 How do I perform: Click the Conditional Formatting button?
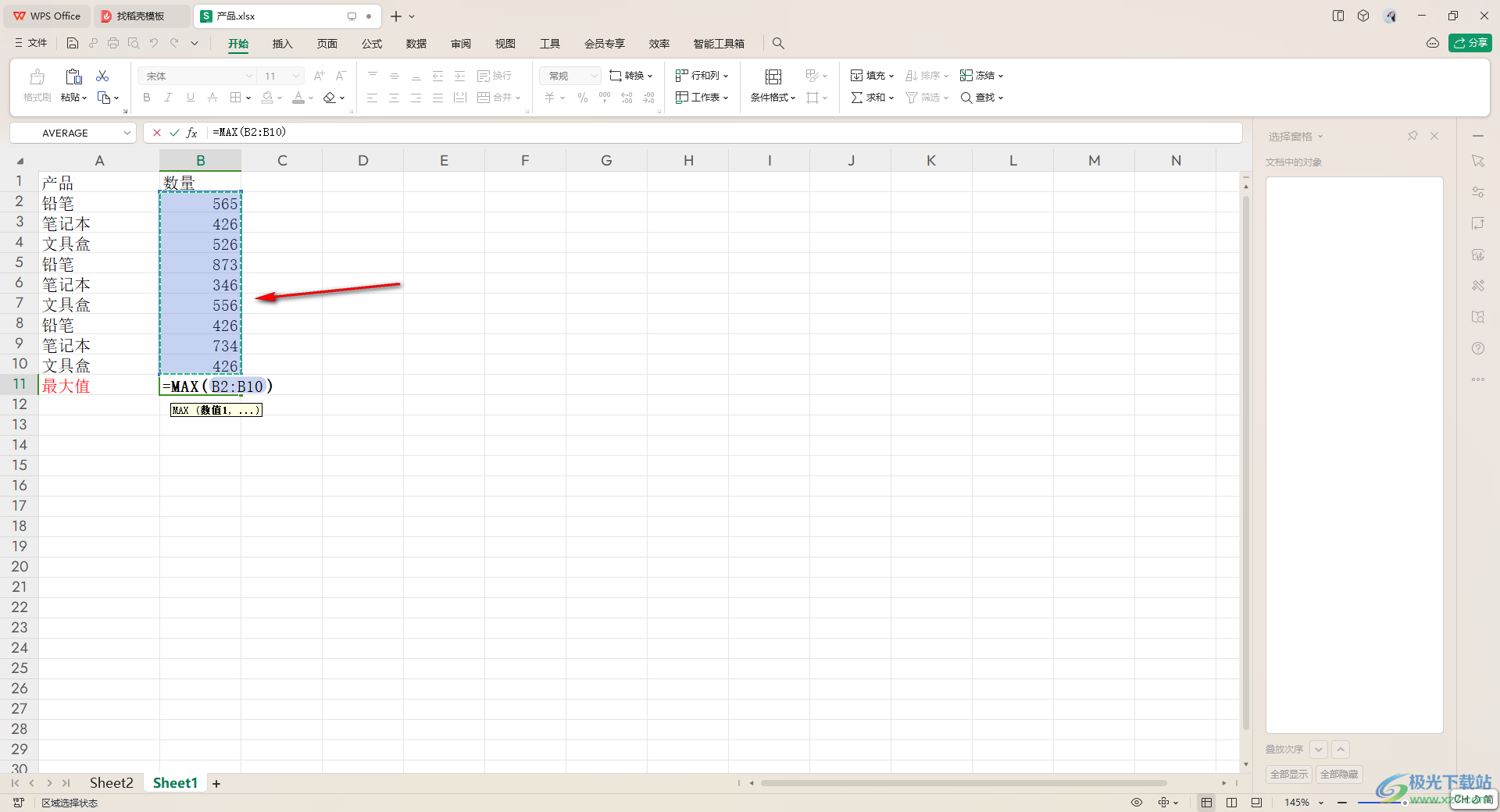pyautogui.click(x=773, y=86)
